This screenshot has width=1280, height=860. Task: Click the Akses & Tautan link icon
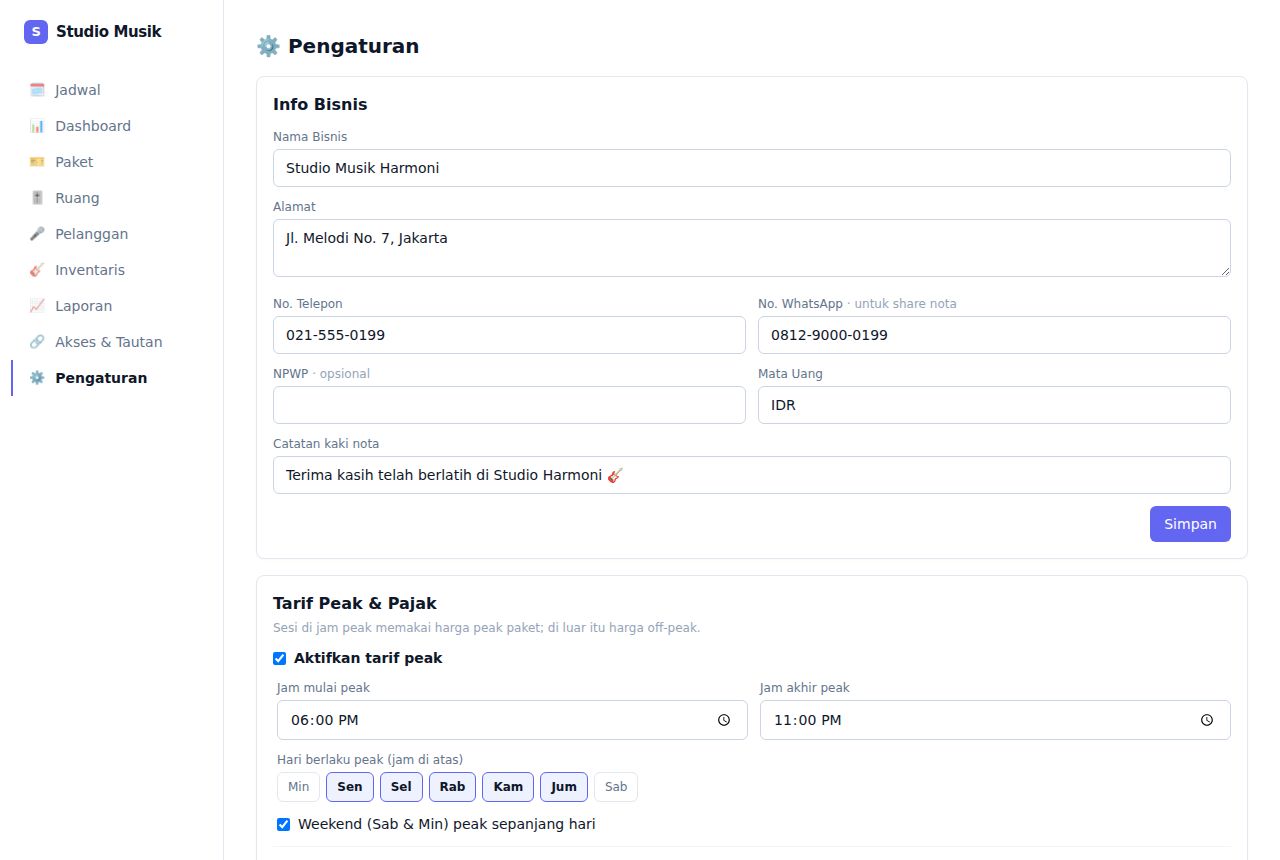37,342
